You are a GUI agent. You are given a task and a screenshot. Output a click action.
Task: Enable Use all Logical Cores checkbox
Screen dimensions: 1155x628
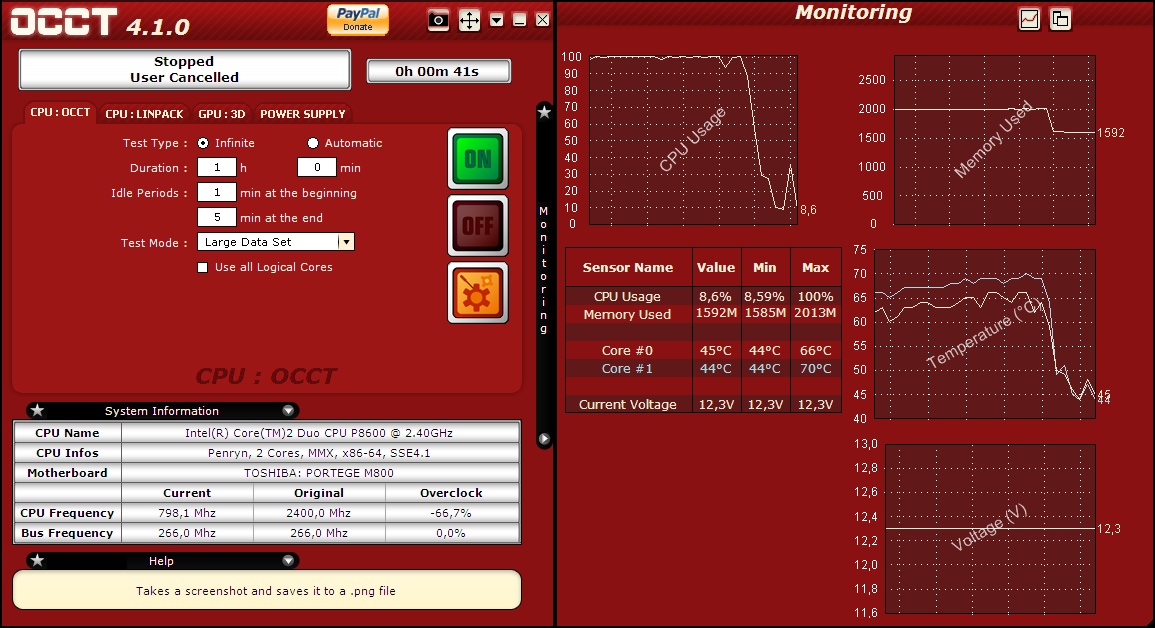203,267
